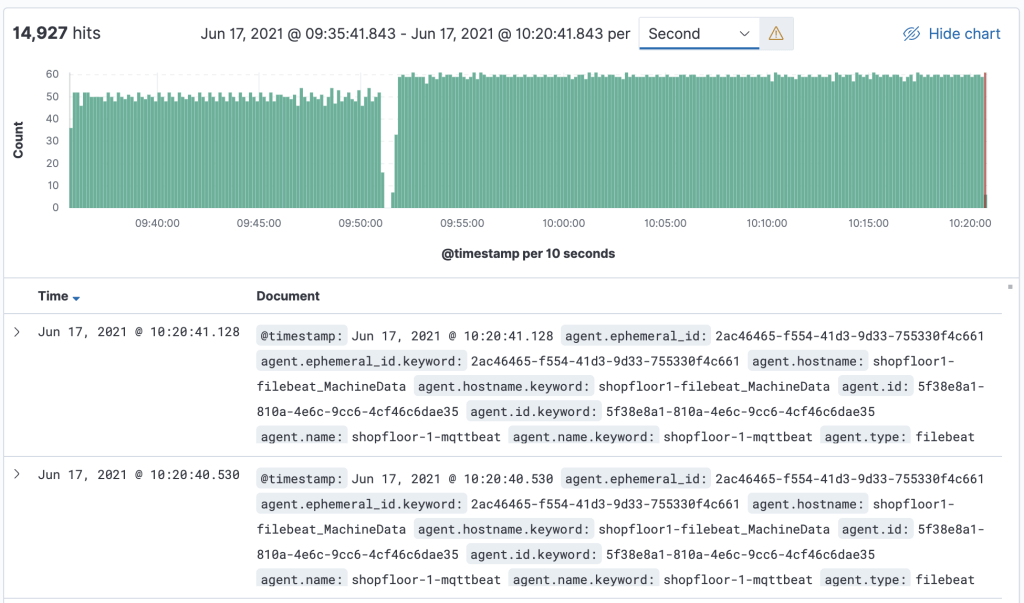Click the warning triangle icon beside interval selector
1024x603 pixels.
tap(776, 34)
